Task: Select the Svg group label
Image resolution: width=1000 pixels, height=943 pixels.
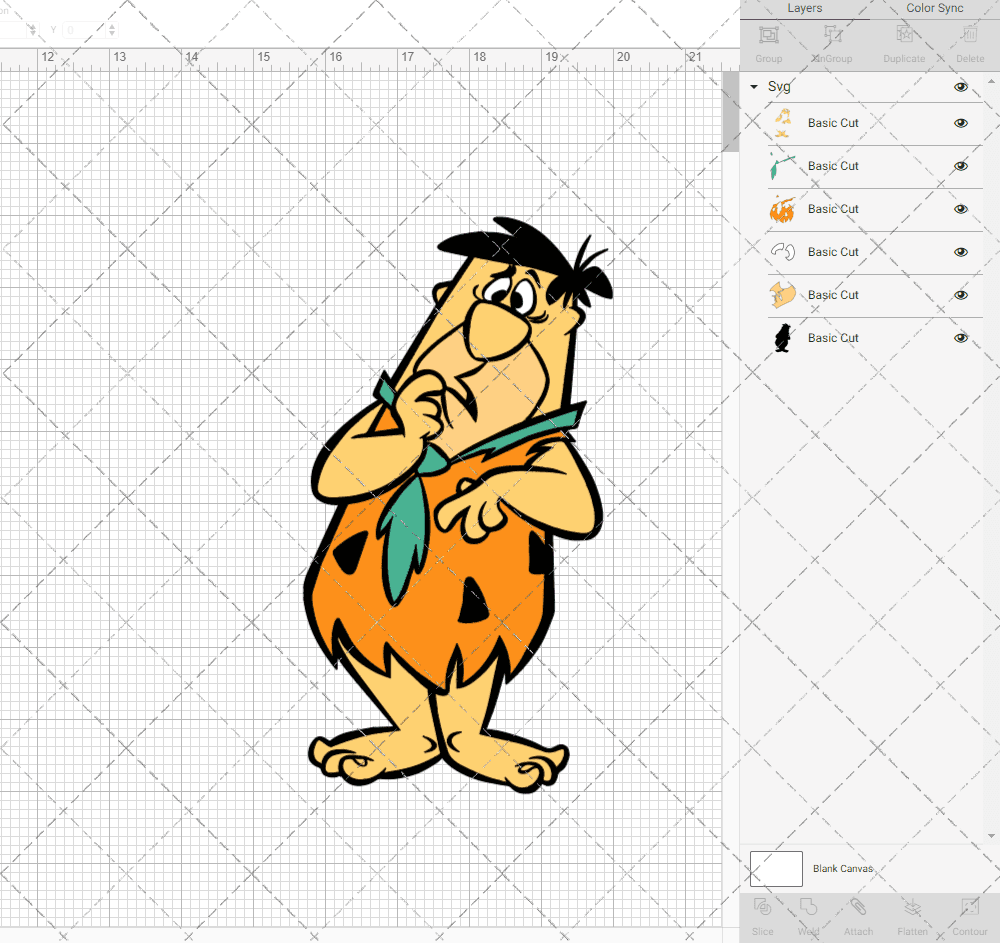Action: (779, 87)
